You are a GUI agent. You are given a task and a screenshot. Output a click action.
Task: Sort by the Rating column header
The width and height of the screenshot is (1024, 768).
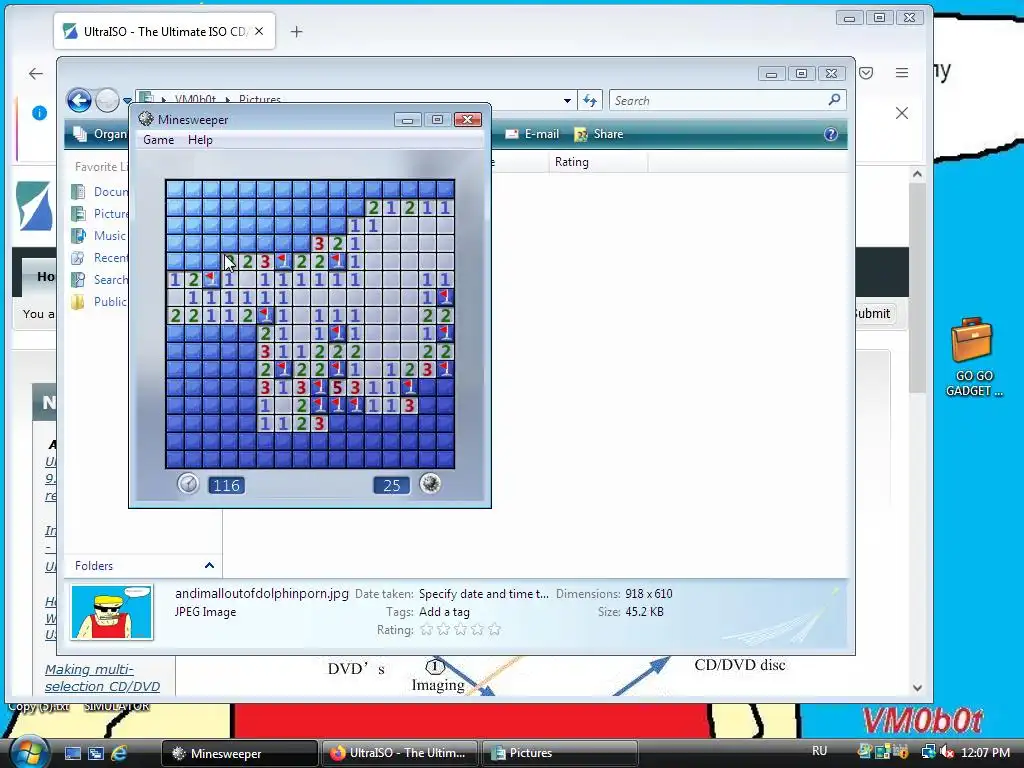[x=598, y=162]
